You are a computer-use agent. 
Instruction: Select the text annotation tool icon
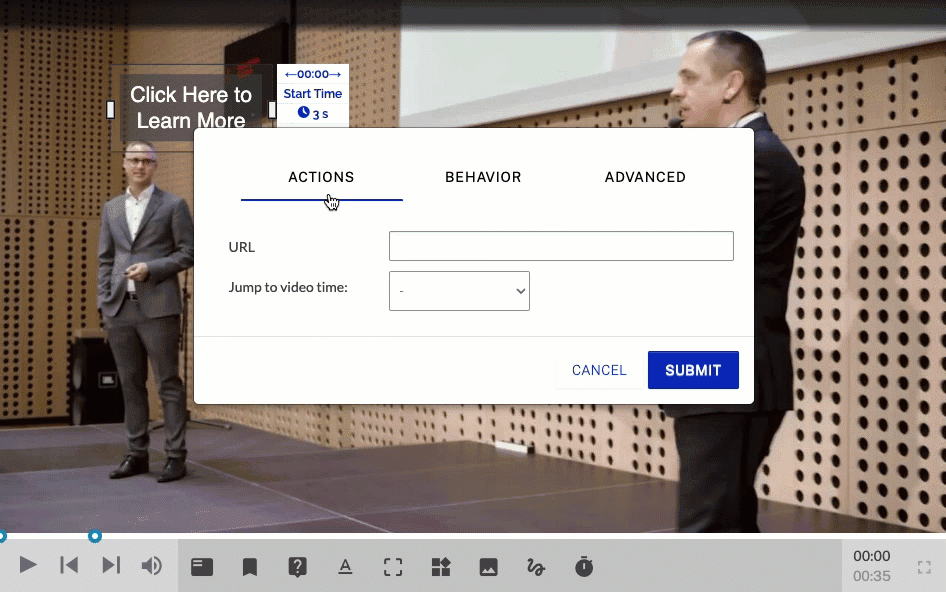[x=345, y=567]
